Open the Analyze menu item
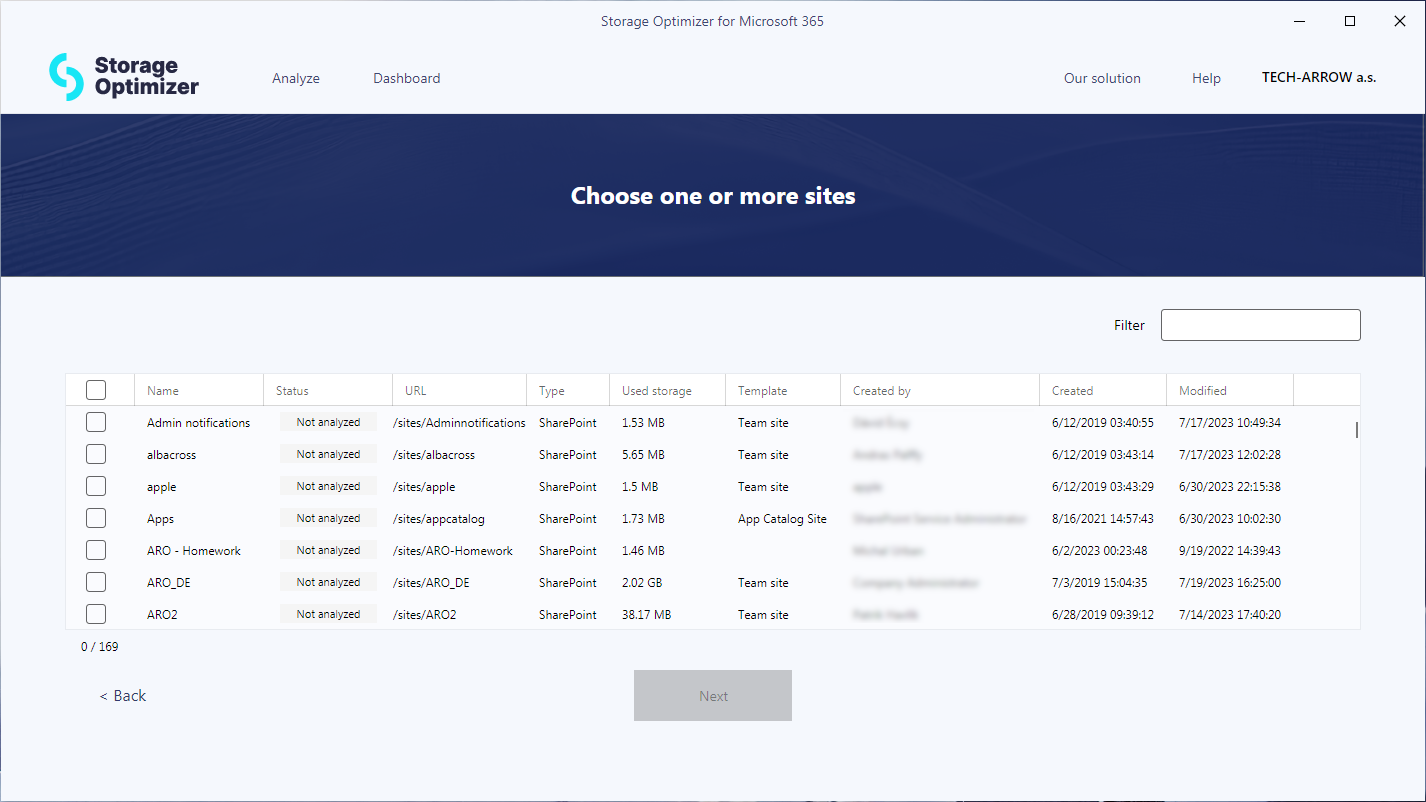The height and width of the screenshot is (802, 1426). point(296,78)
